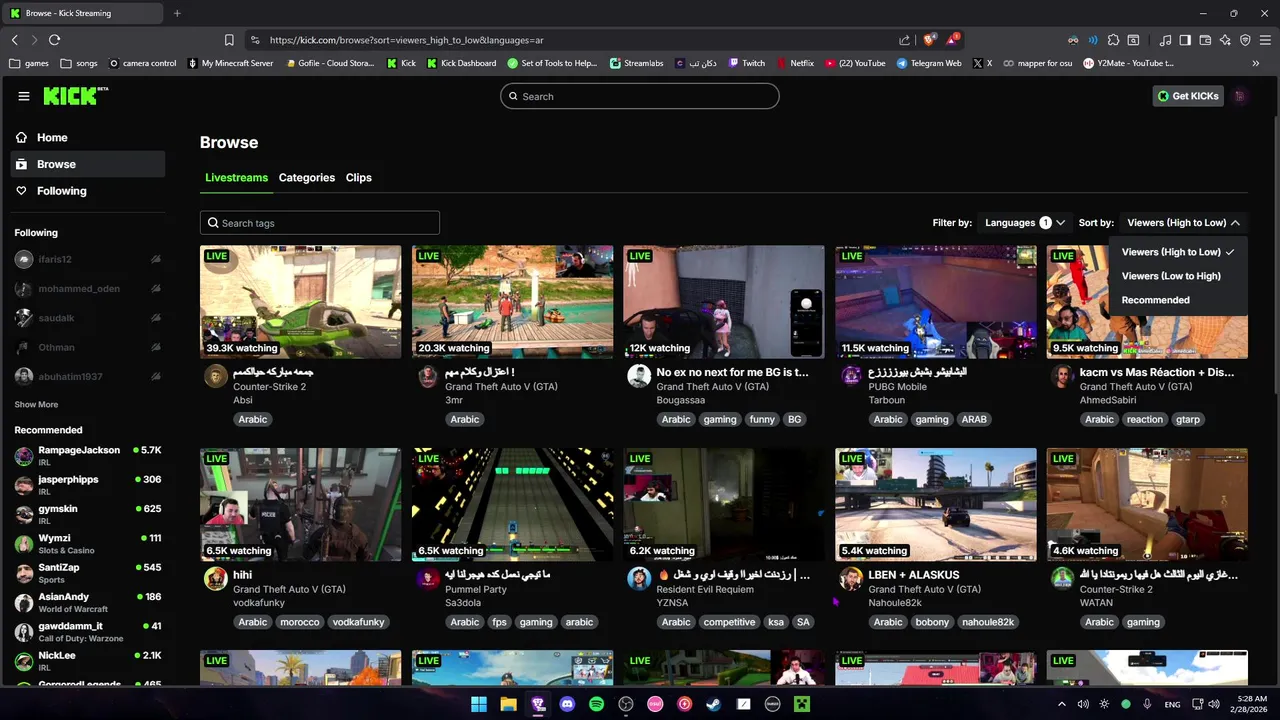The image size is (1280, 720).
Task: Launch Minecraft from the taskbar
Action: click(802, 704)
